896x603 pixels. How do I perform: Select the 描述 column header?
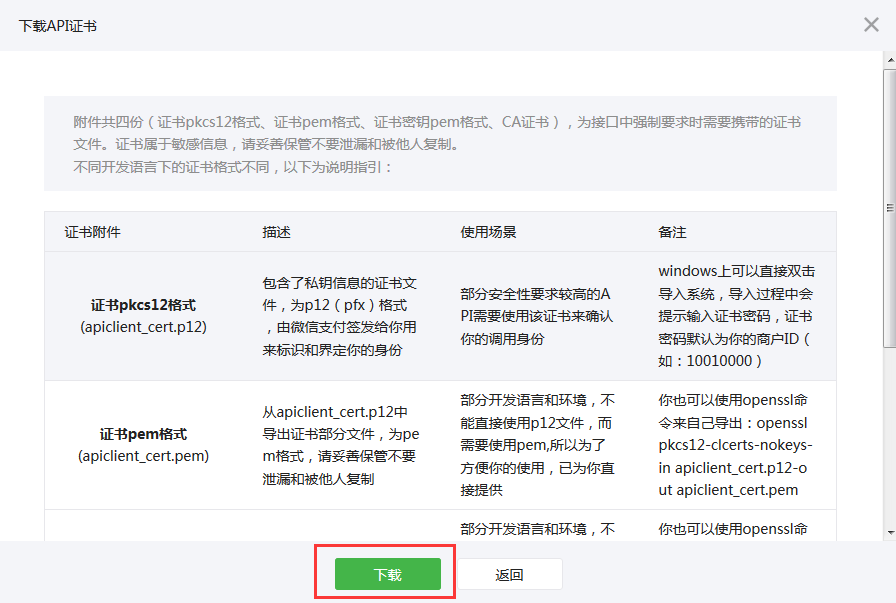tap(276, 232)
